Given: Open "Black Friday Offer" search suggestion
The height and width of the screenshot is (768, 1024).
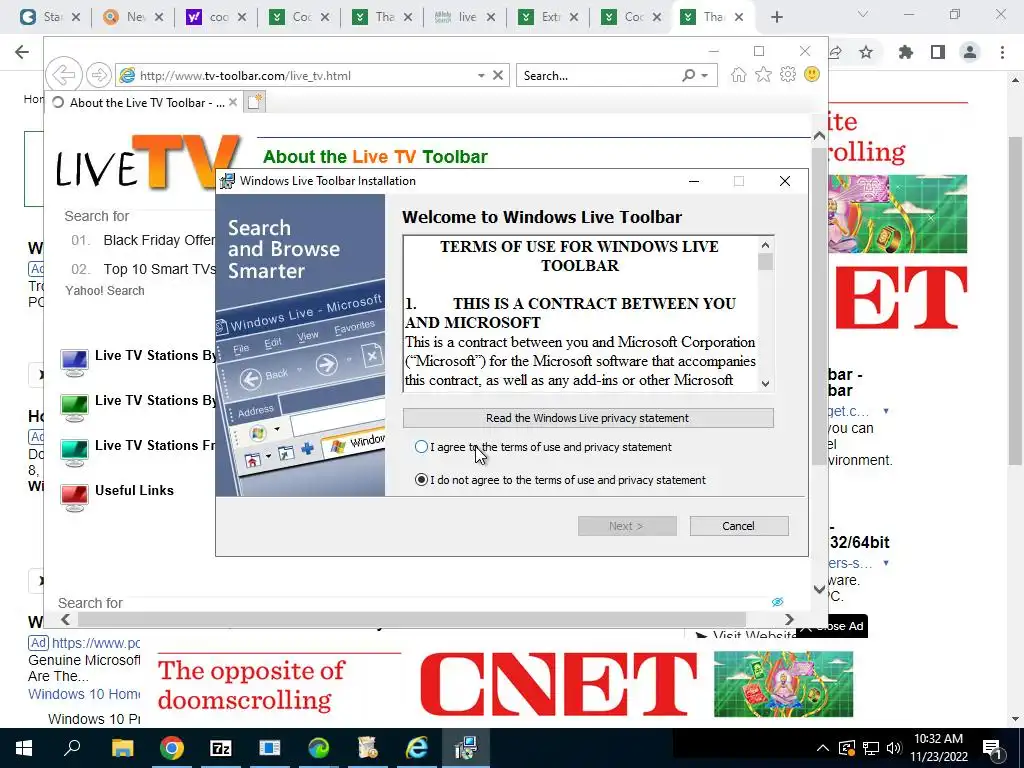Looking at the screenshot, I should (x=159, y=240).
